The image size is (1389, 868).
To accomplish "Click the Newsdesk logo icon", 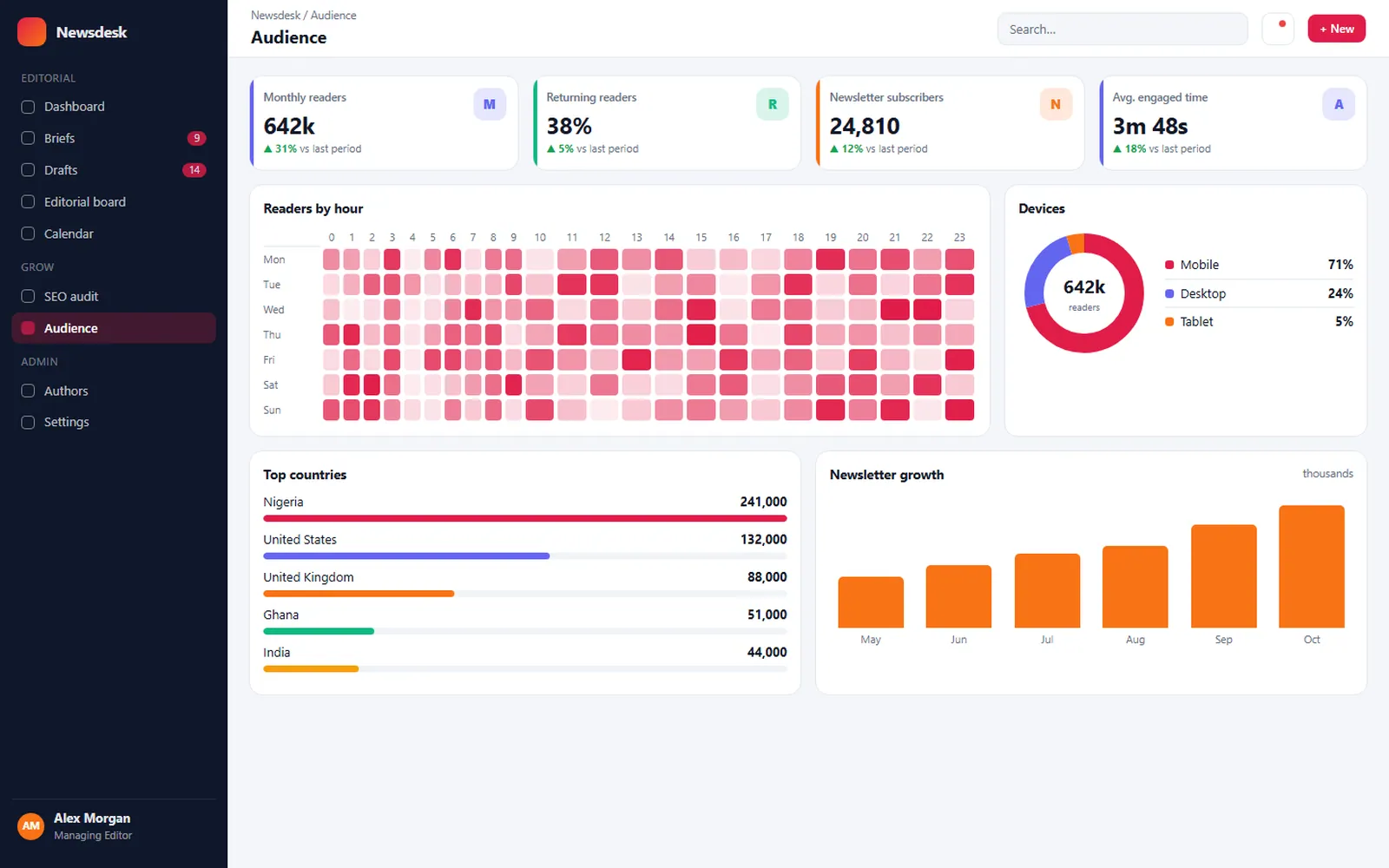I will pos(32,32).
